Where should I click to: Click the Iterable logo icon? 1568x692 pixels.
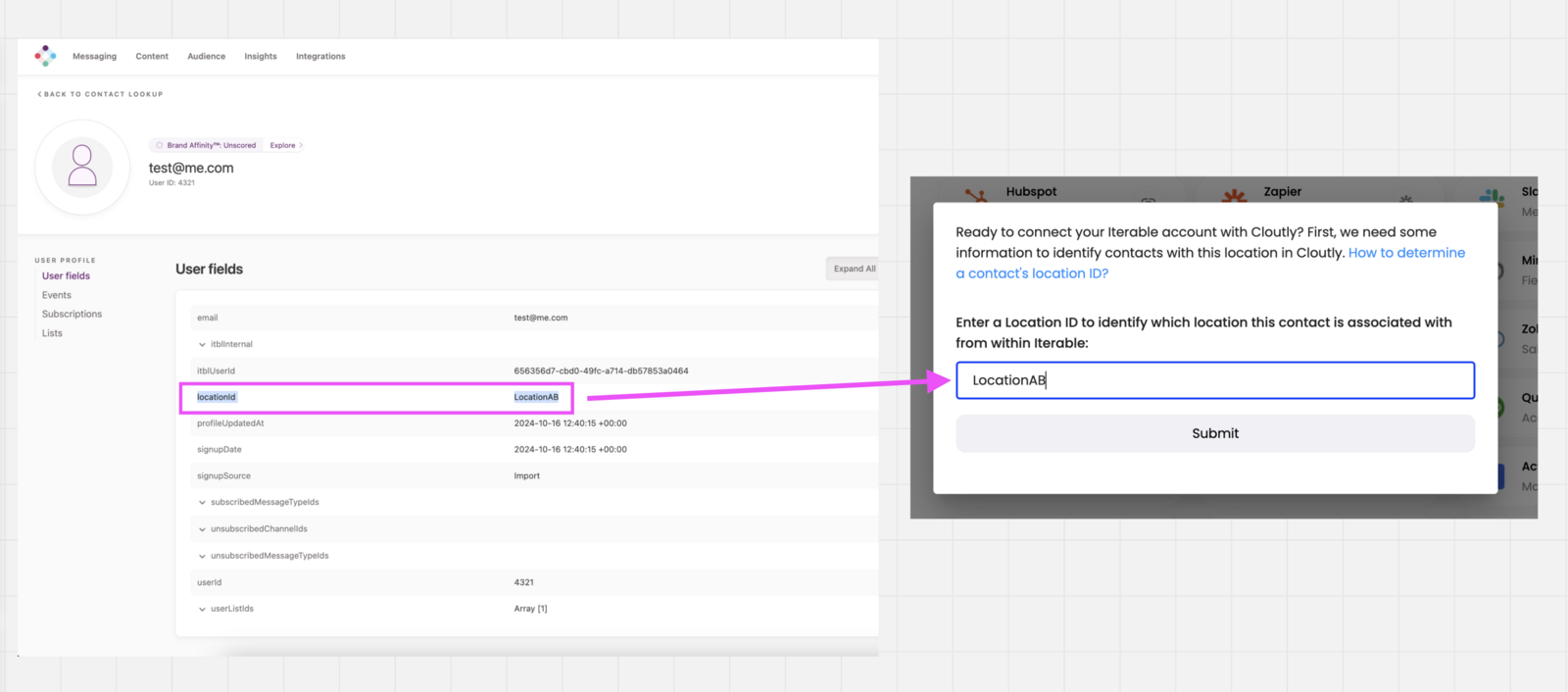45,56
